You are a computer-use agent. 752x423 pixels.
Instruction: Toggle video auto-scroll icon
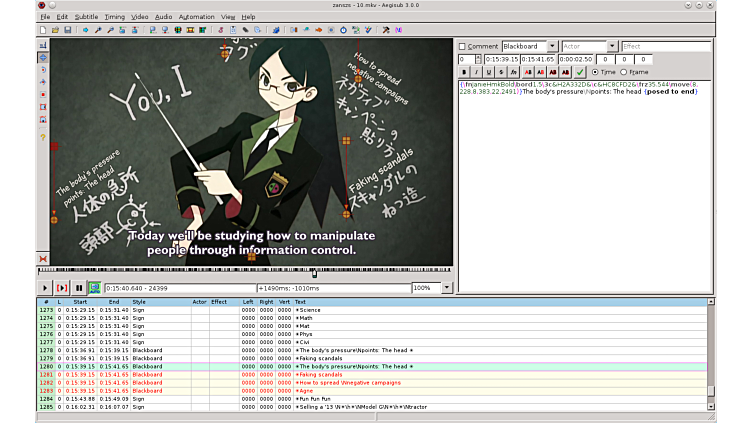tap(94, 288)
